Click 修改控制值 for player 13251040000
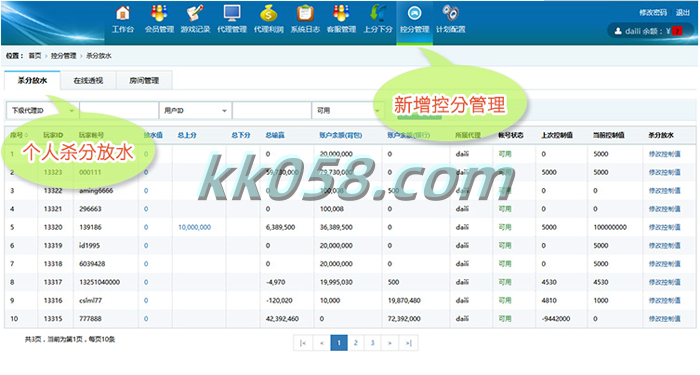 (664, 282)
